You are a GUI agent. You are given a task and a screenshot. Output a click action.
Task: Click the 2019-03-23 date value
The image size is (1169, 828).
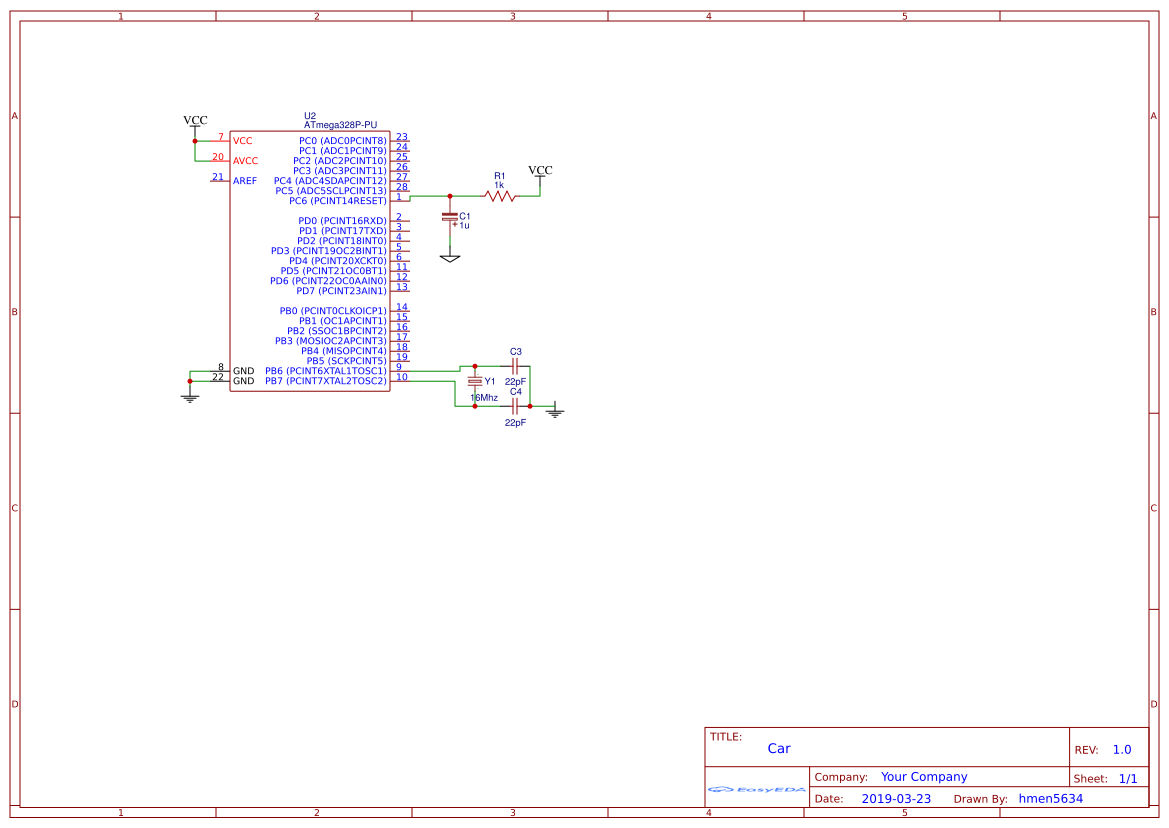tap(897, 798)
